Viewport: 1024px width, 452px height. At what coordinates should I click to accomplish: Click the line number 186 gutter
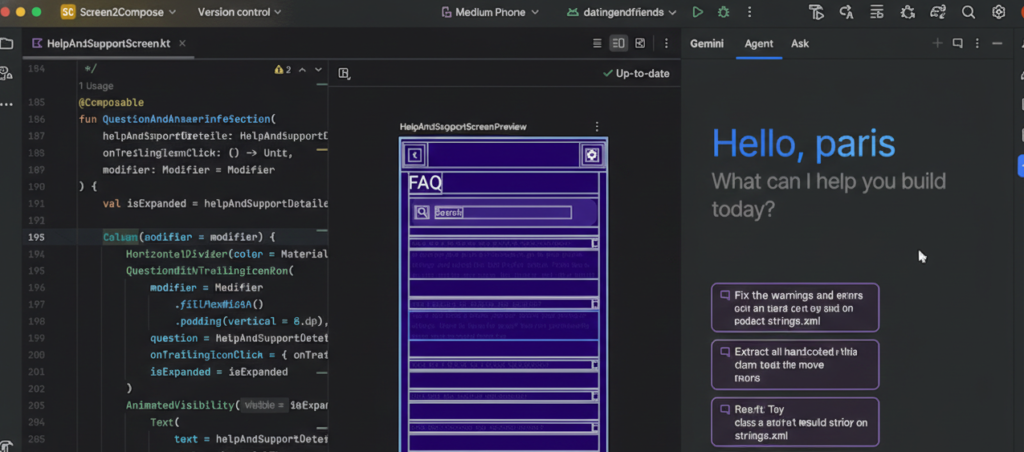pos(37,119)
